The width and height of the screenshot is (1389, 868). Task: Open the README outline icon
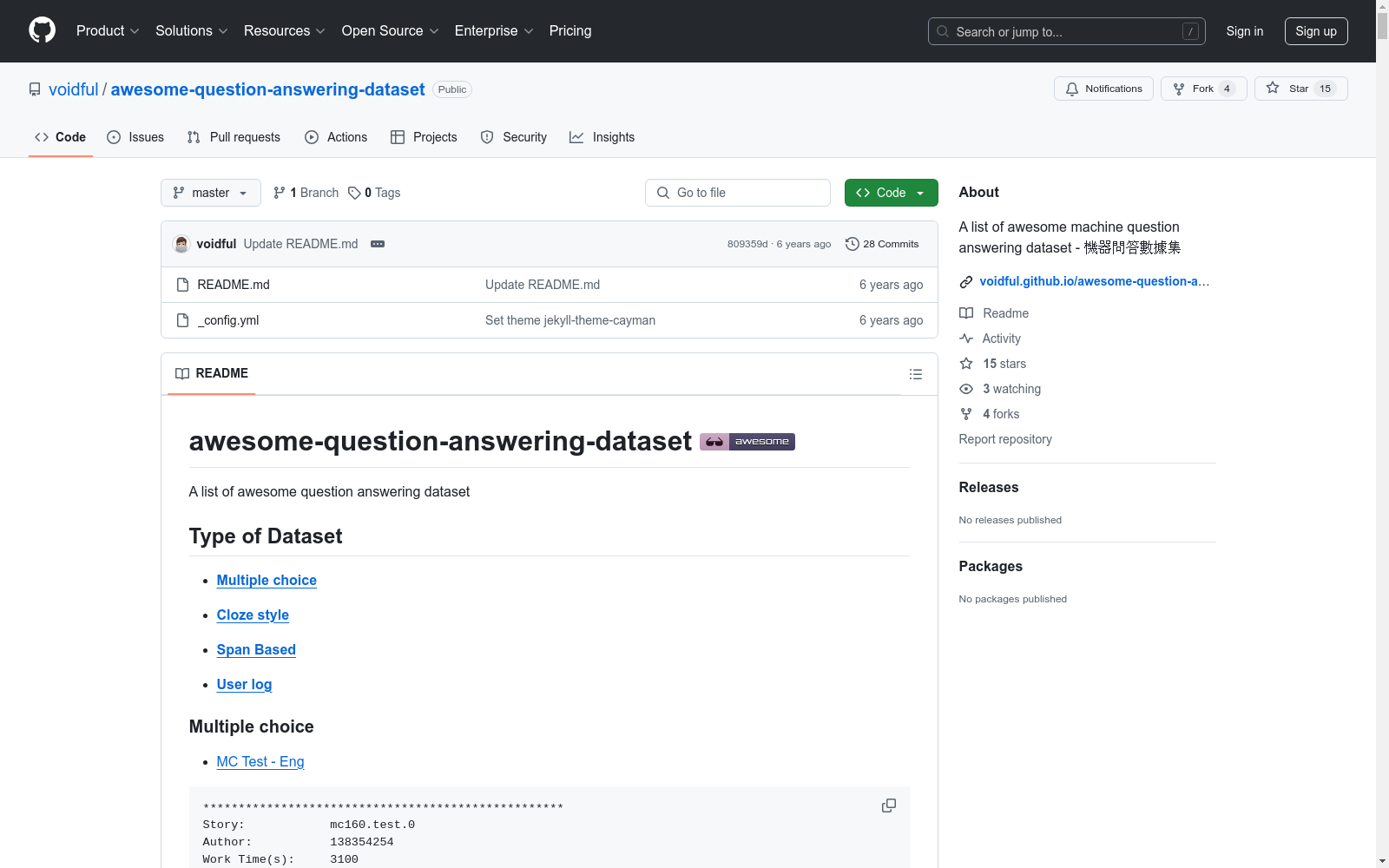click(x=915, y=374)
